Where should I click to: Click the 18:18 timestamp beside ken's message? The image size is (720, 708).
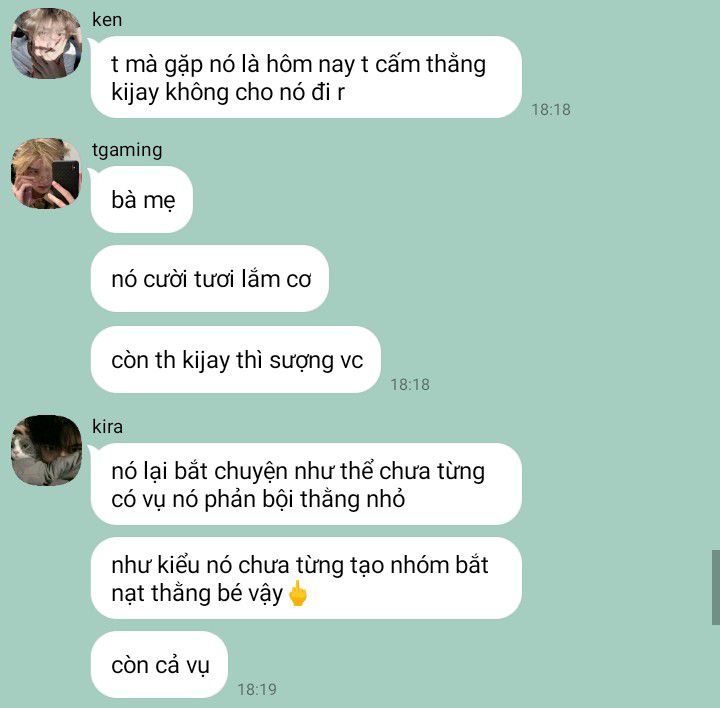[x=551, y=110]
